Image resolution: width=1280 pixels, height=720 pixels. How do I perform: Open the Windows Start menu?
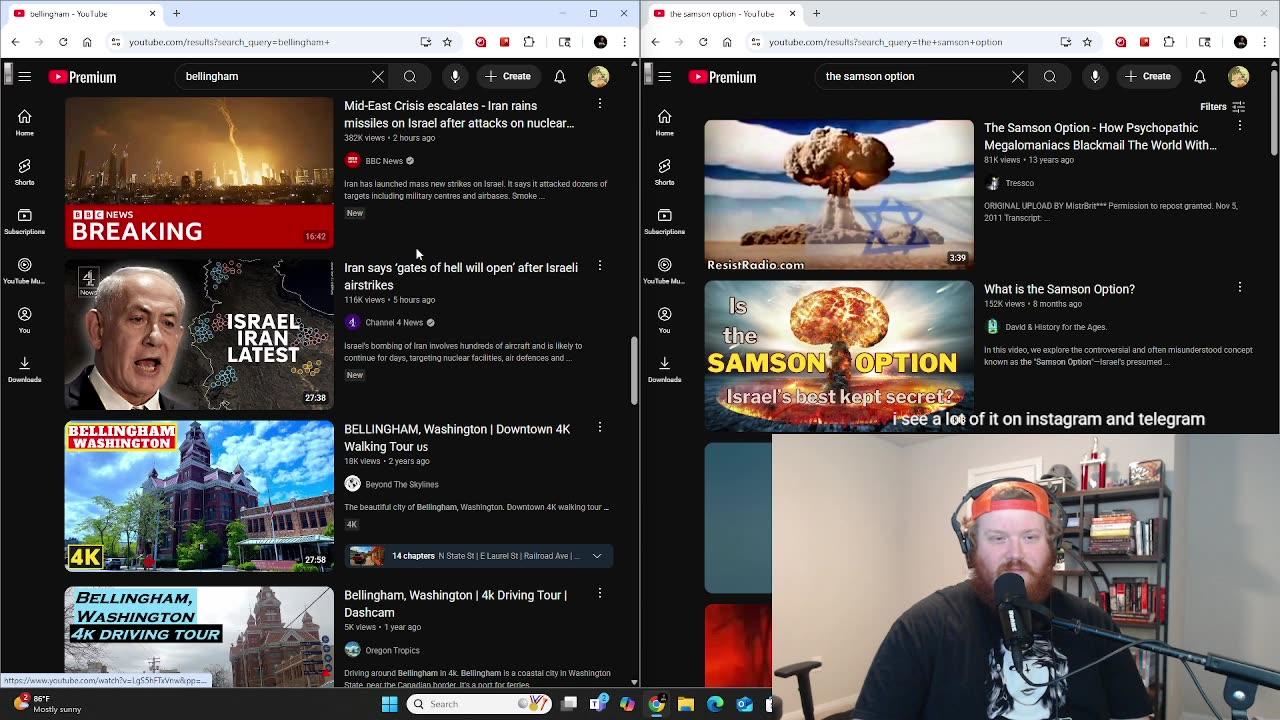[x=390, y=704]
